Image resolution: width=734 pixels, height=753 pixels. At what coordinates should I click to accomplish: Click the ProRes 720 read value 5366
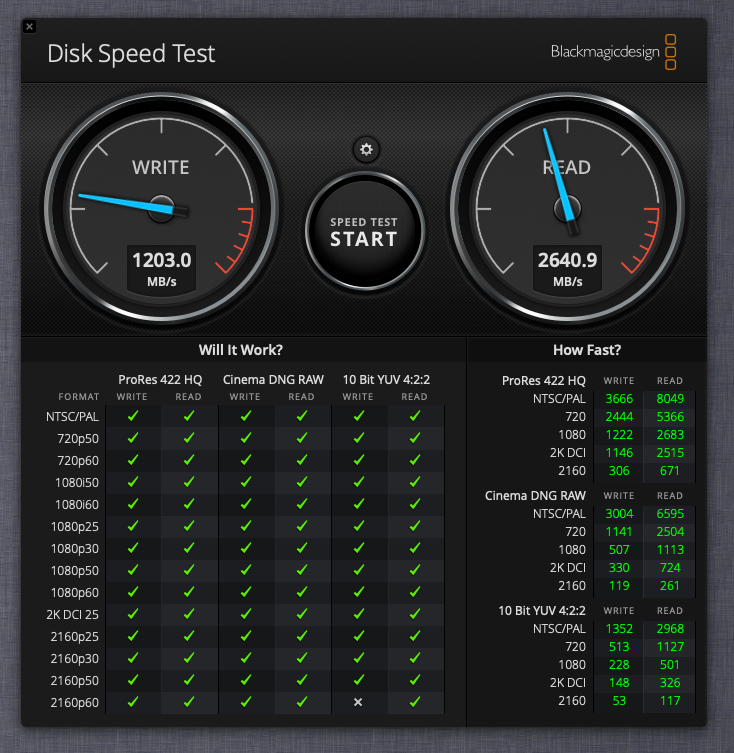pos(670,417)
